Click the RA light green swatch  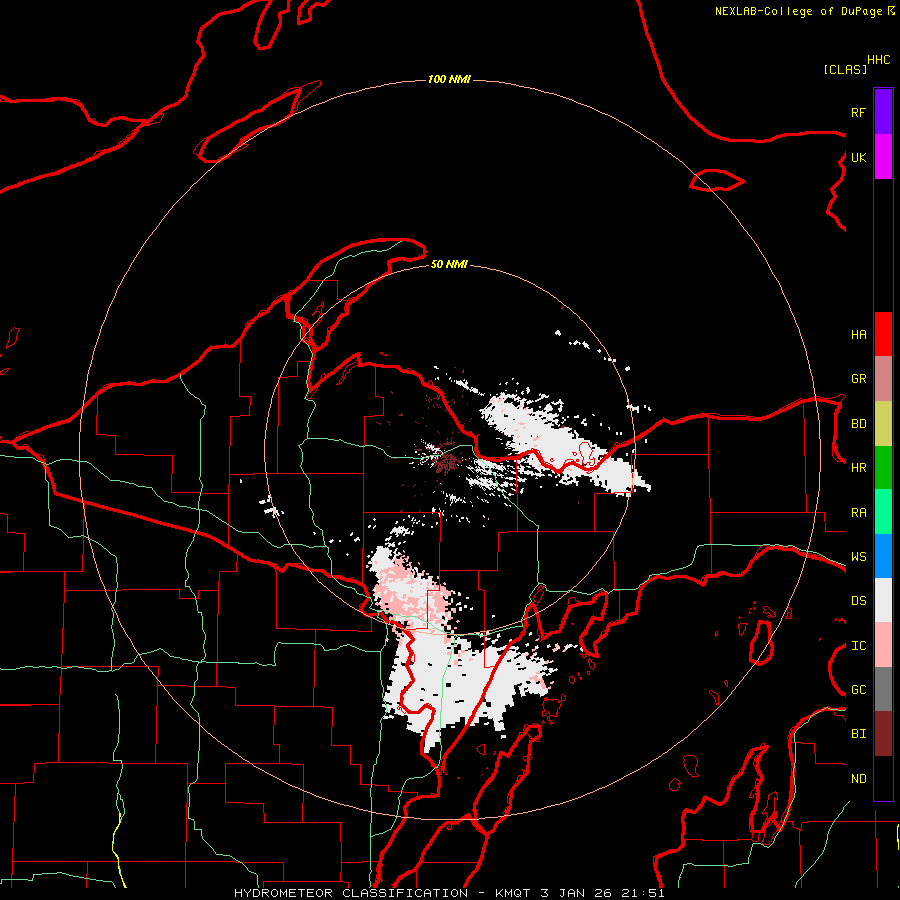883,512
